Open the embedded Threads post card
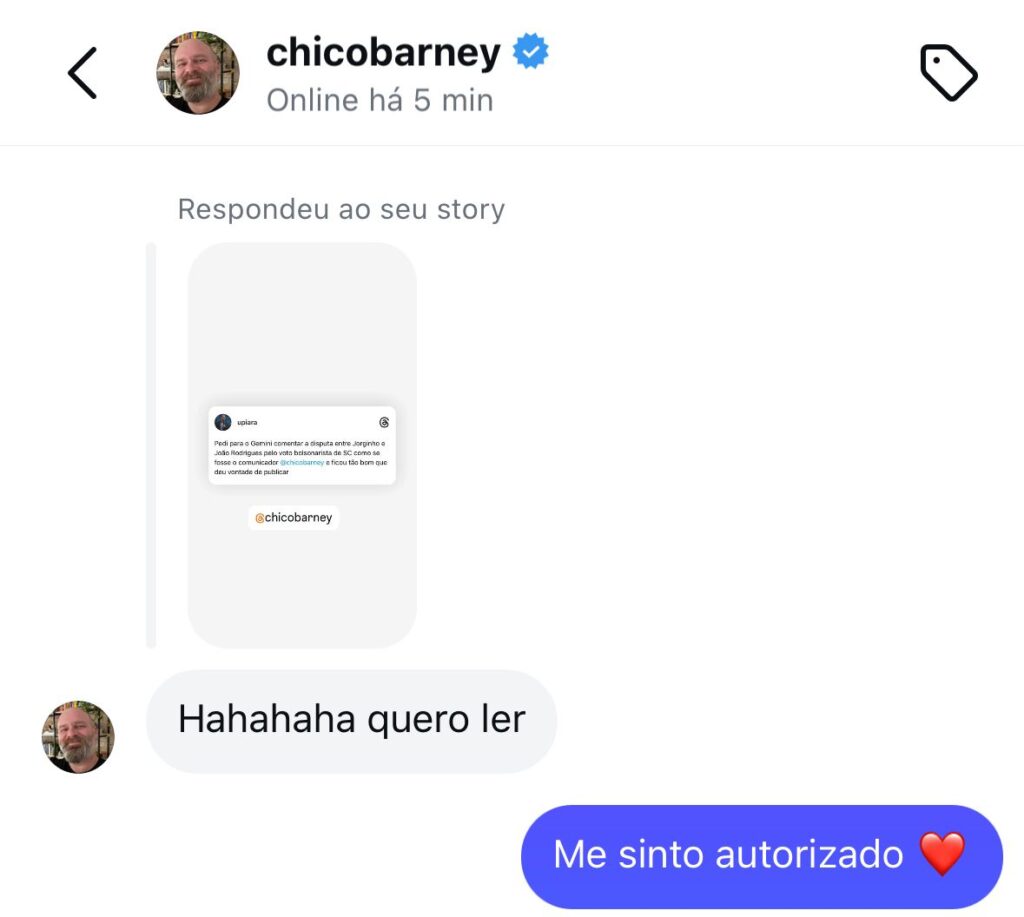Image resolution: width=1024 pixels, height=917 pixels. [302, 445]
